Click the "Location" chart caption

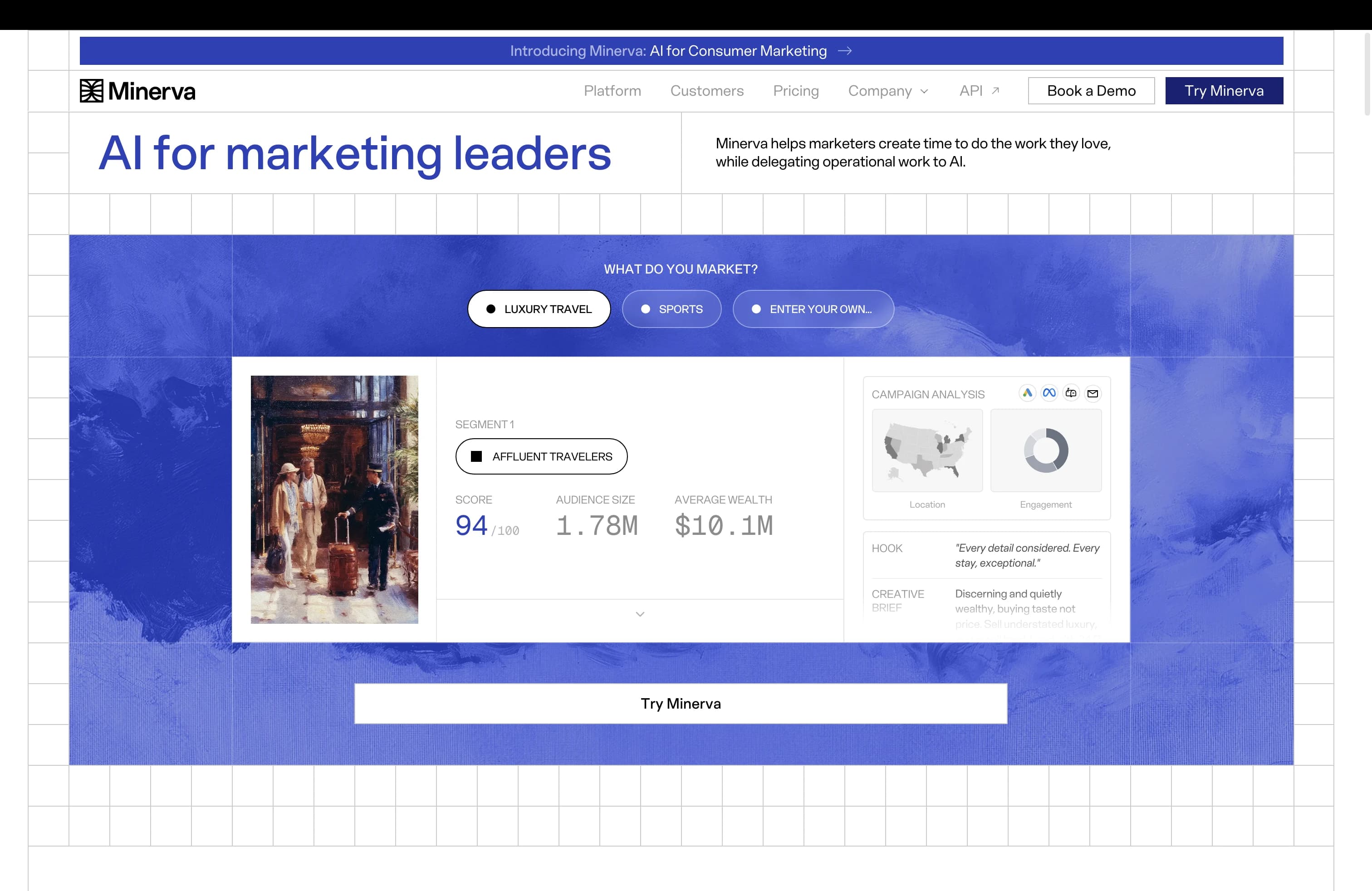(927, 505)
